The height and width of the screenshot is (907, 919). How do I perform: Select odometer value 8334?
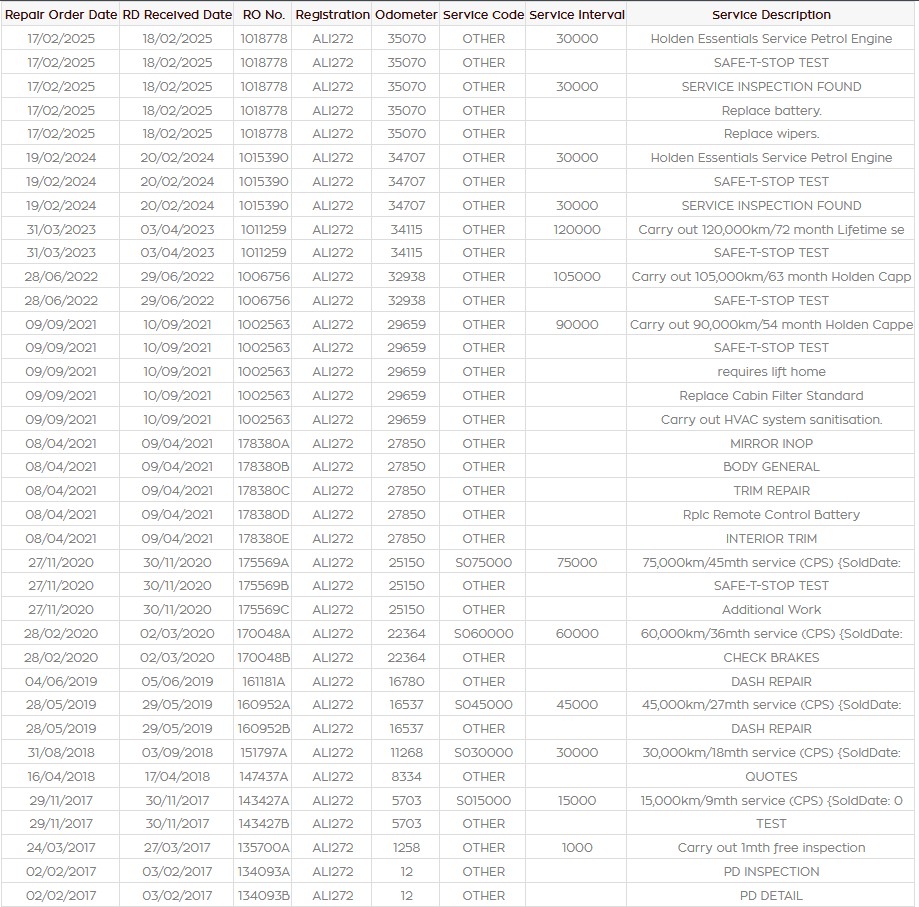406,776
